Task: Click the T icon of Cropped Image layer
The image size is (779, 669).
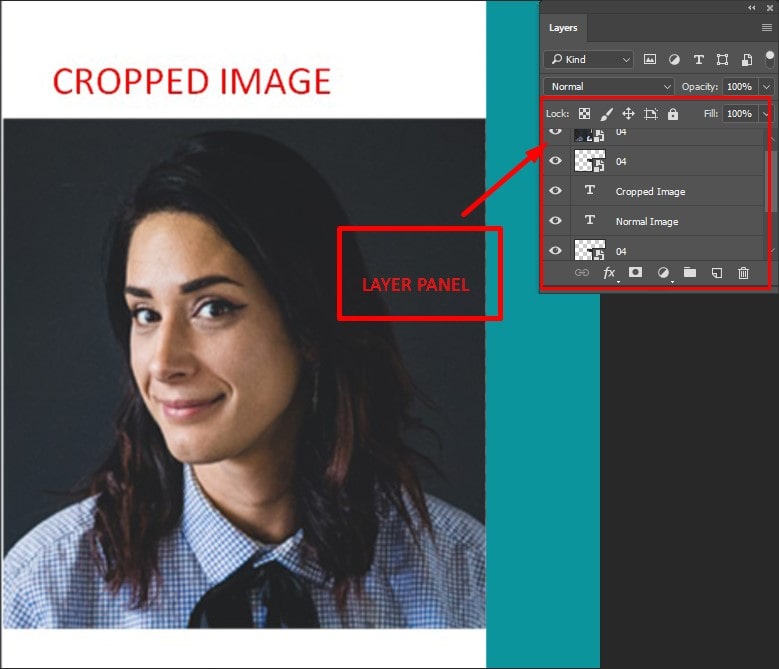Action: click(590, 190)
